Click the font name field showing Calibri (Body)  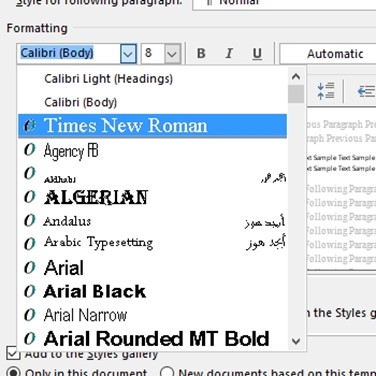(x=69, y=53)
